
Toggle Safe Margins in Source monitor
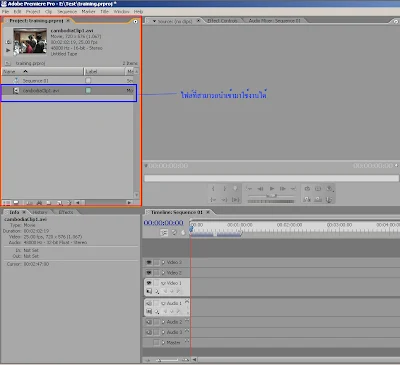click(318, 189)
